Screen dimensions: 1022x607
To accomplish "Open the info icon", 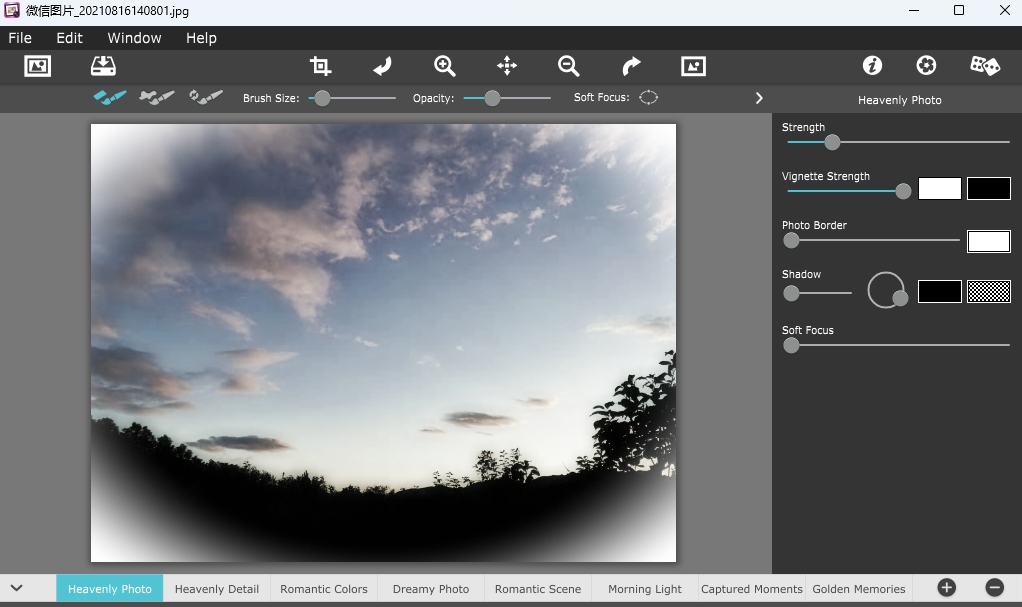I will pos(872,66).
